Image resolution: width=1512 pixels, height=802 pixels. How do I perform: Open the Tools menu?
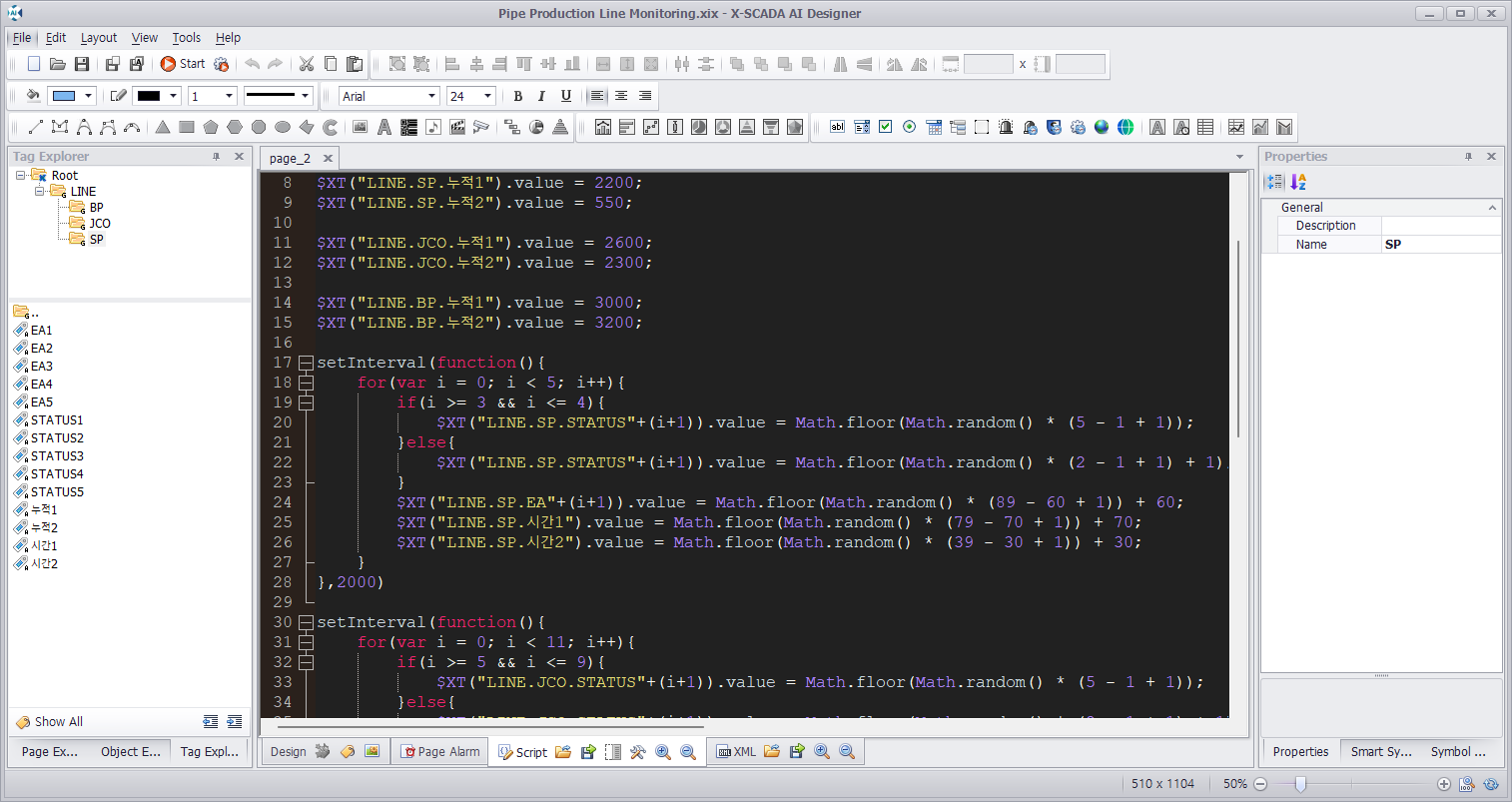[187, 38]
